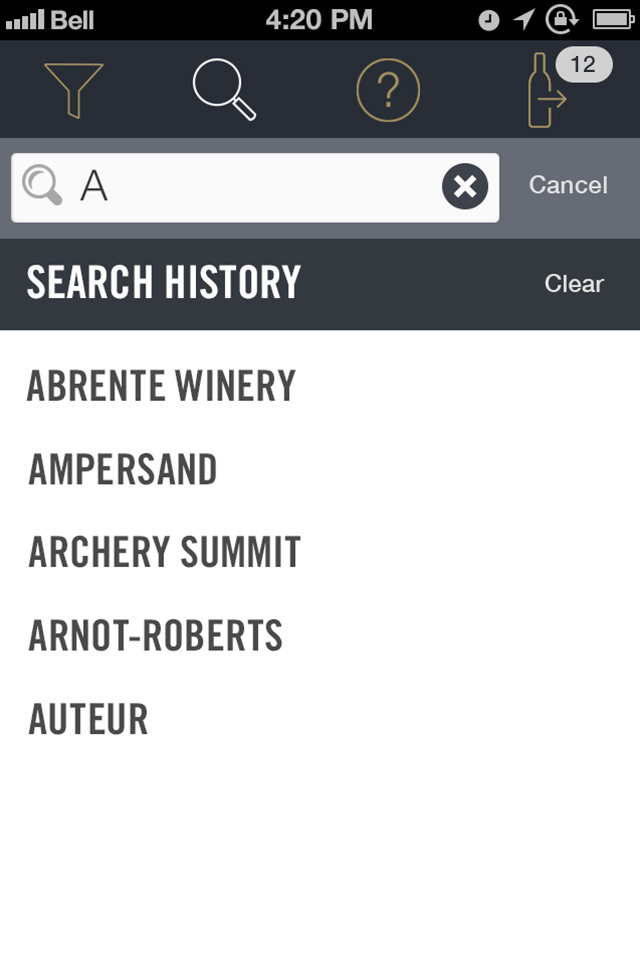Select Ampersand from search history
Screen dimensions: 640x960
click(320, 469)
